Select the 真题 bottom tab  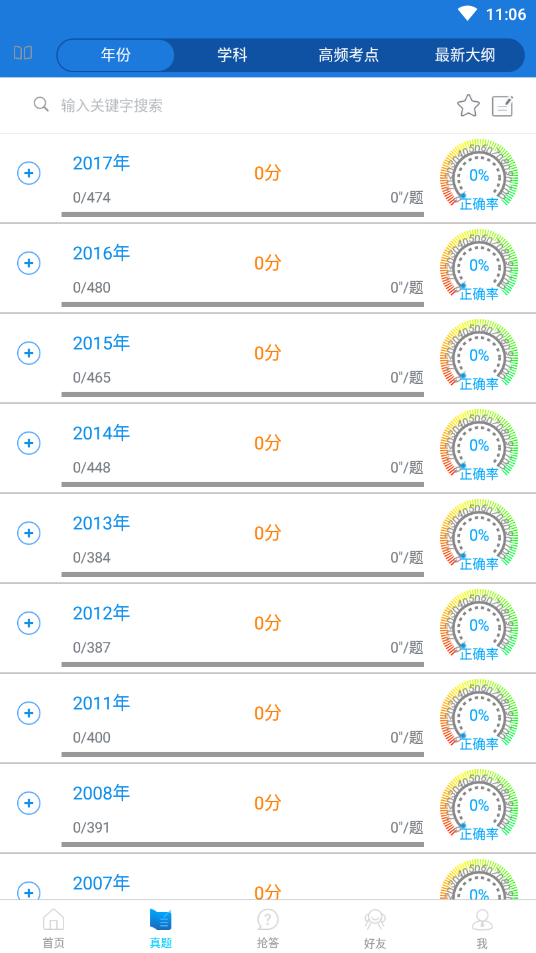tap(160, 928)
